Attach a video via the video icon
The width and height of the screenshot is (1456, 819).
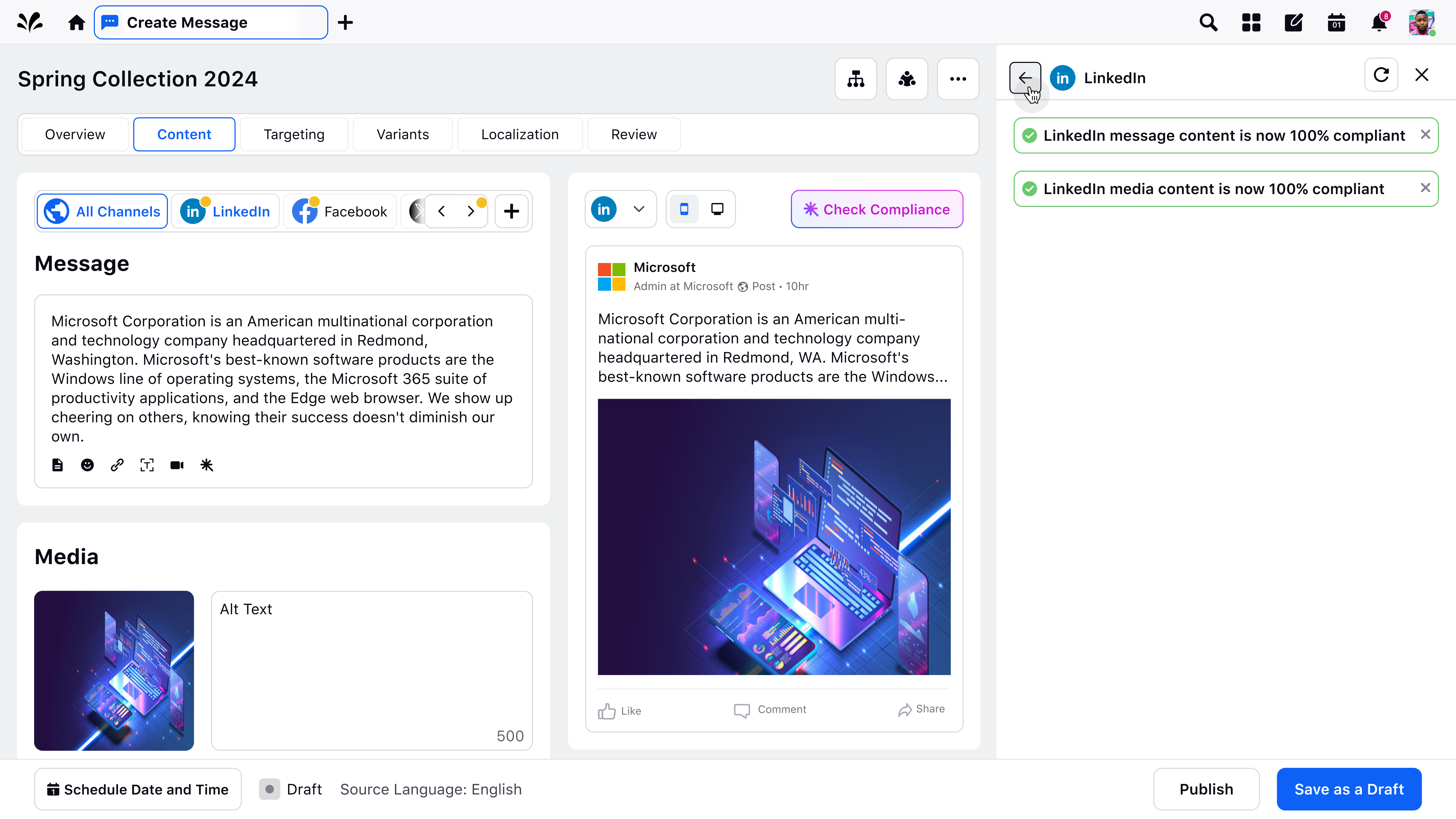pyautogui.click(x=176, y=465)
